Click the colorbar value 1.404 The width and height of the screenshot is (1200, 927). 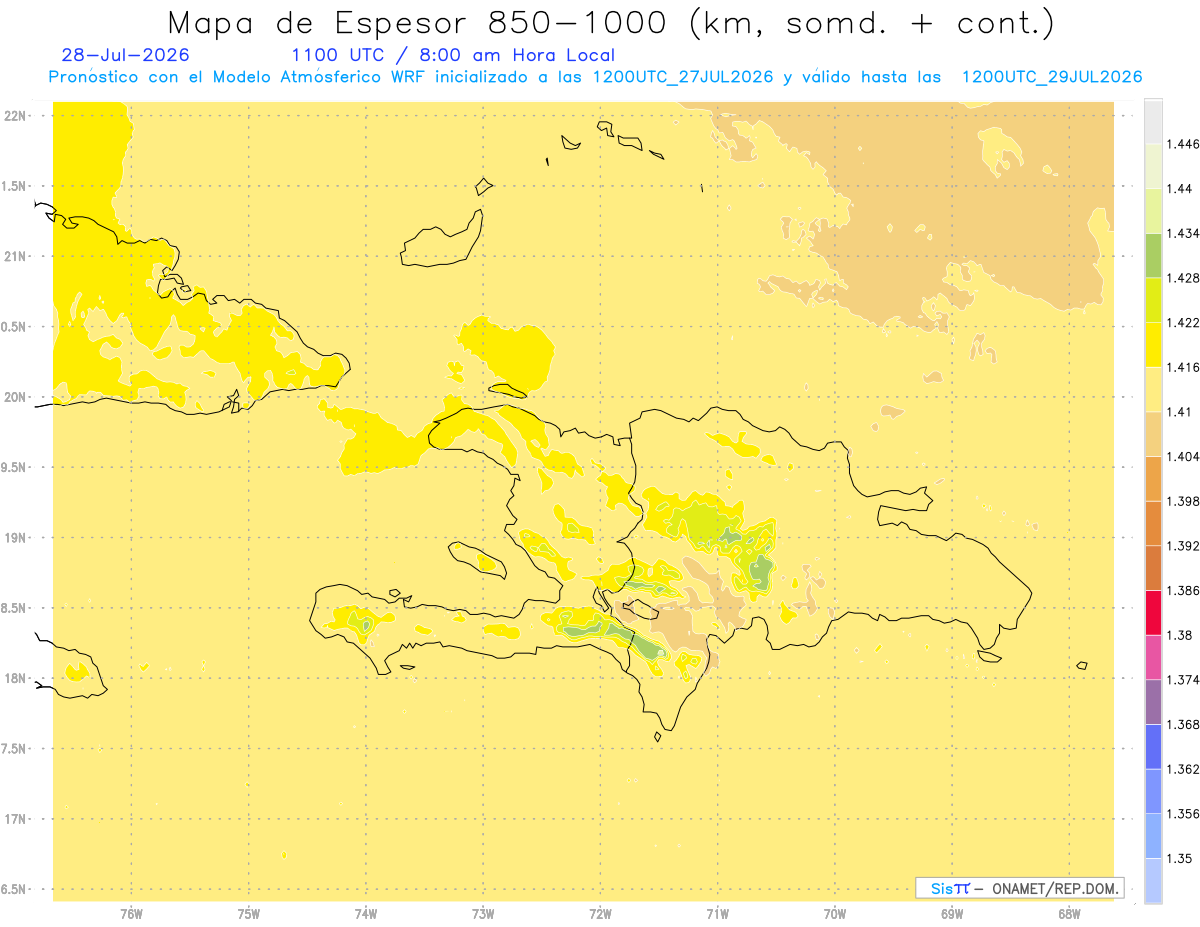pyautogui.click(x=1182, y=456)
